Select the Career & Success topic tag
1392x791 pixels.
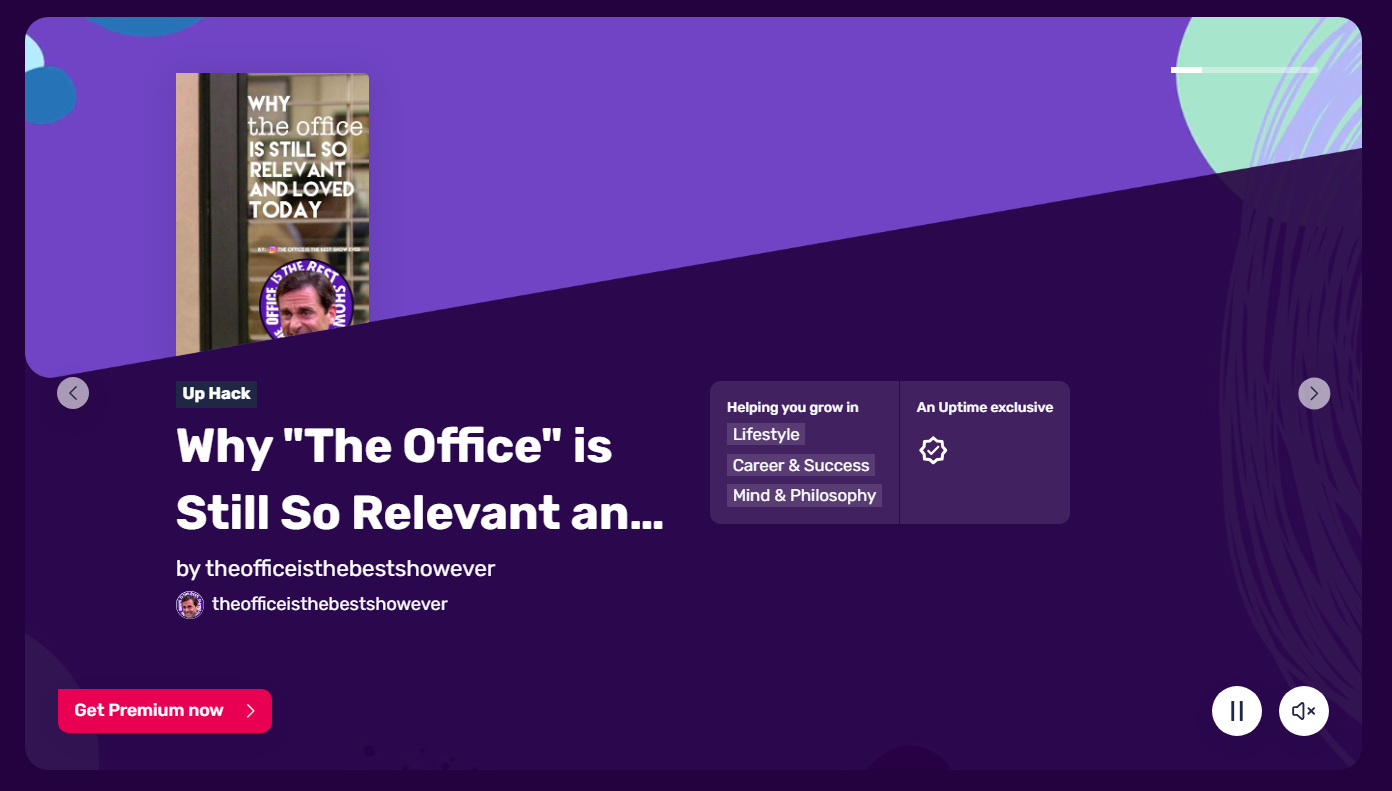click(800, 465)
